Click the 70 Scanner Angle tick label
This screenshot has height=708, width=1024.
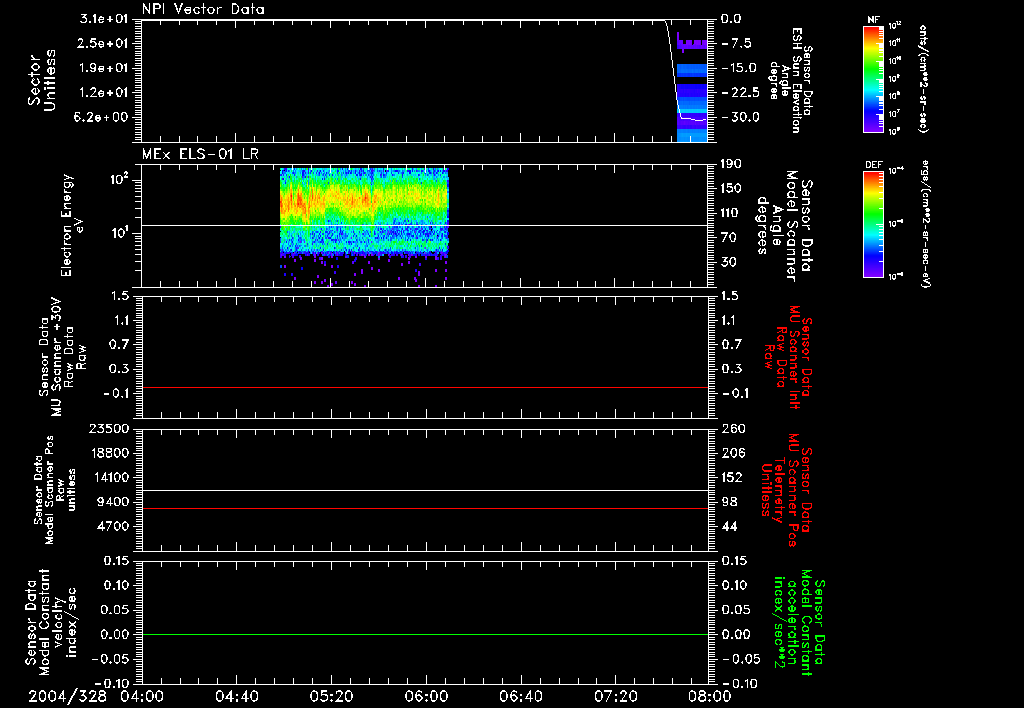point(729,238)
